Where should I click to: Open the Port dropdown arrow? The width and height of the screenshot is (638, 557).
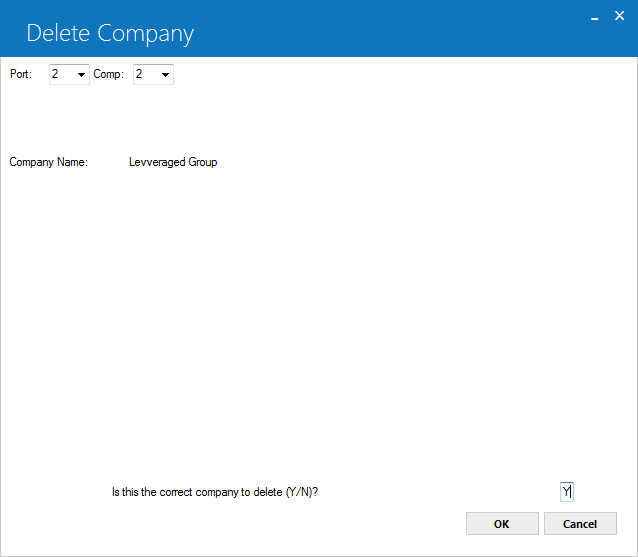[x=81, y=74]
